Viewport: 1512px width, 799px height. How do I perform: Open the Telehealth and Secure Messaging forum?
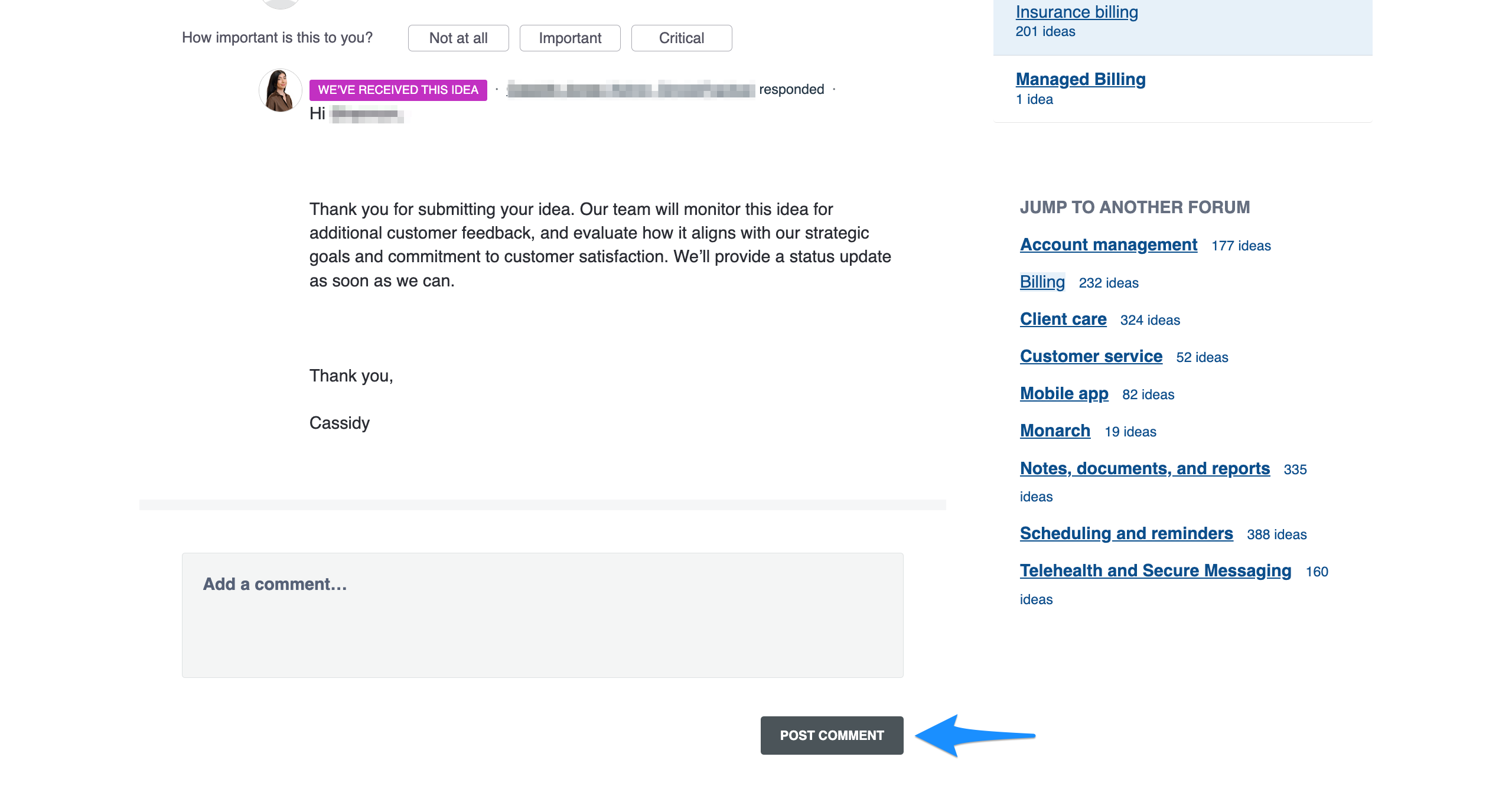pyautogui.click(x=1155, y=570)
